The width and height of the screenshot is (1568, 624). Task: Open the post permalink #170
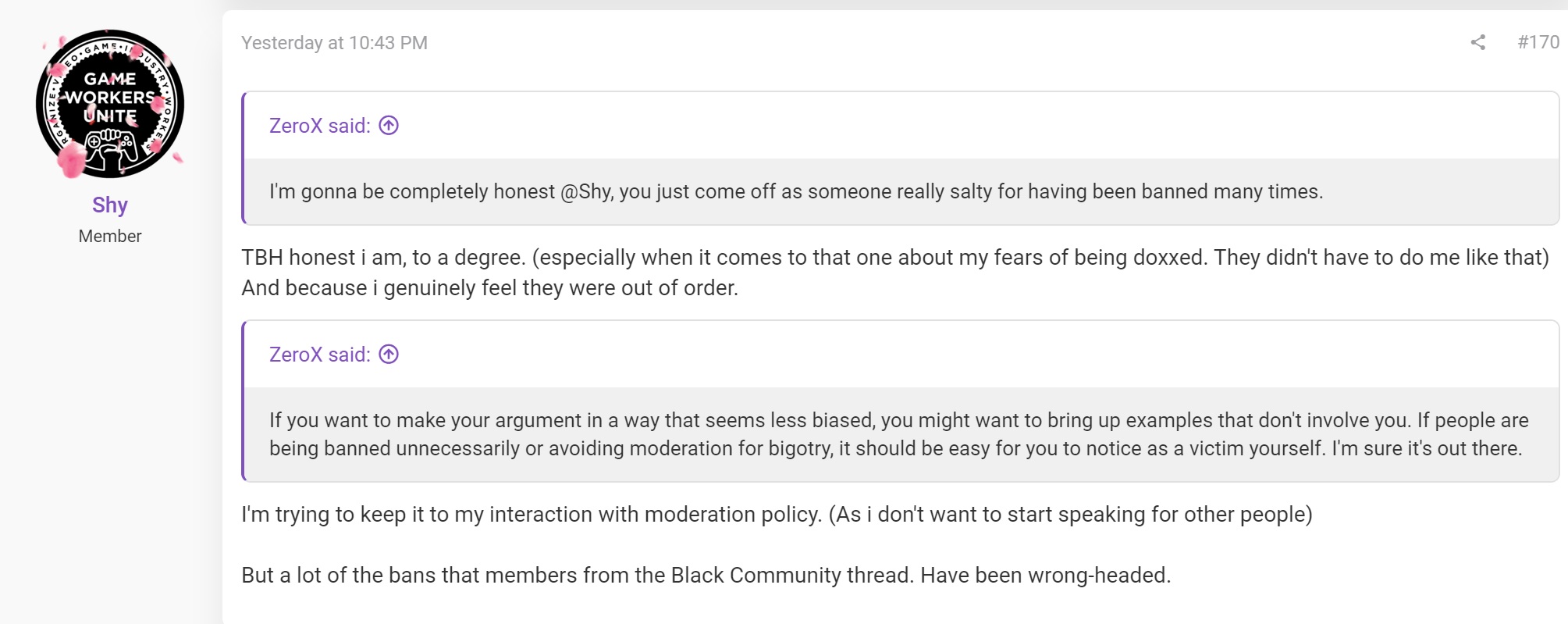coord(1538,42)
